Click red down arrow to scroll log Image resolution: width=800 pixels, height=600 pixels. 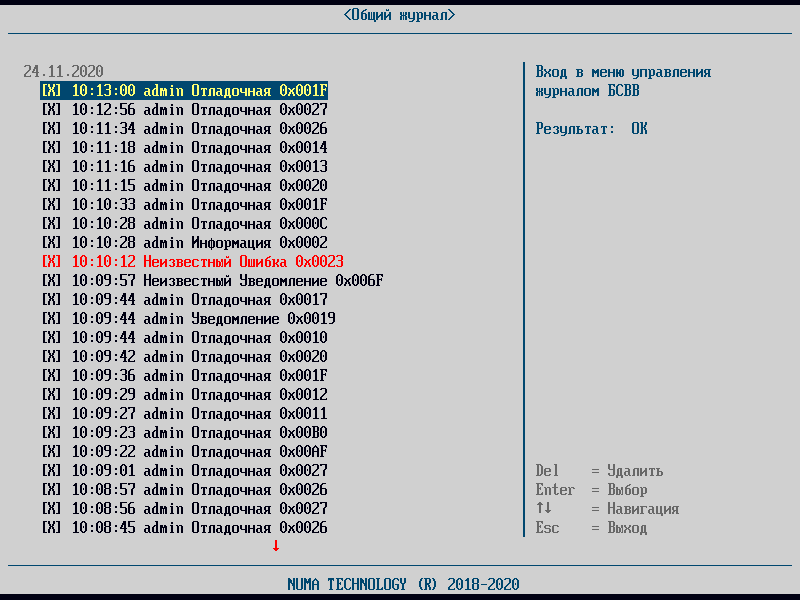(276, 546)
